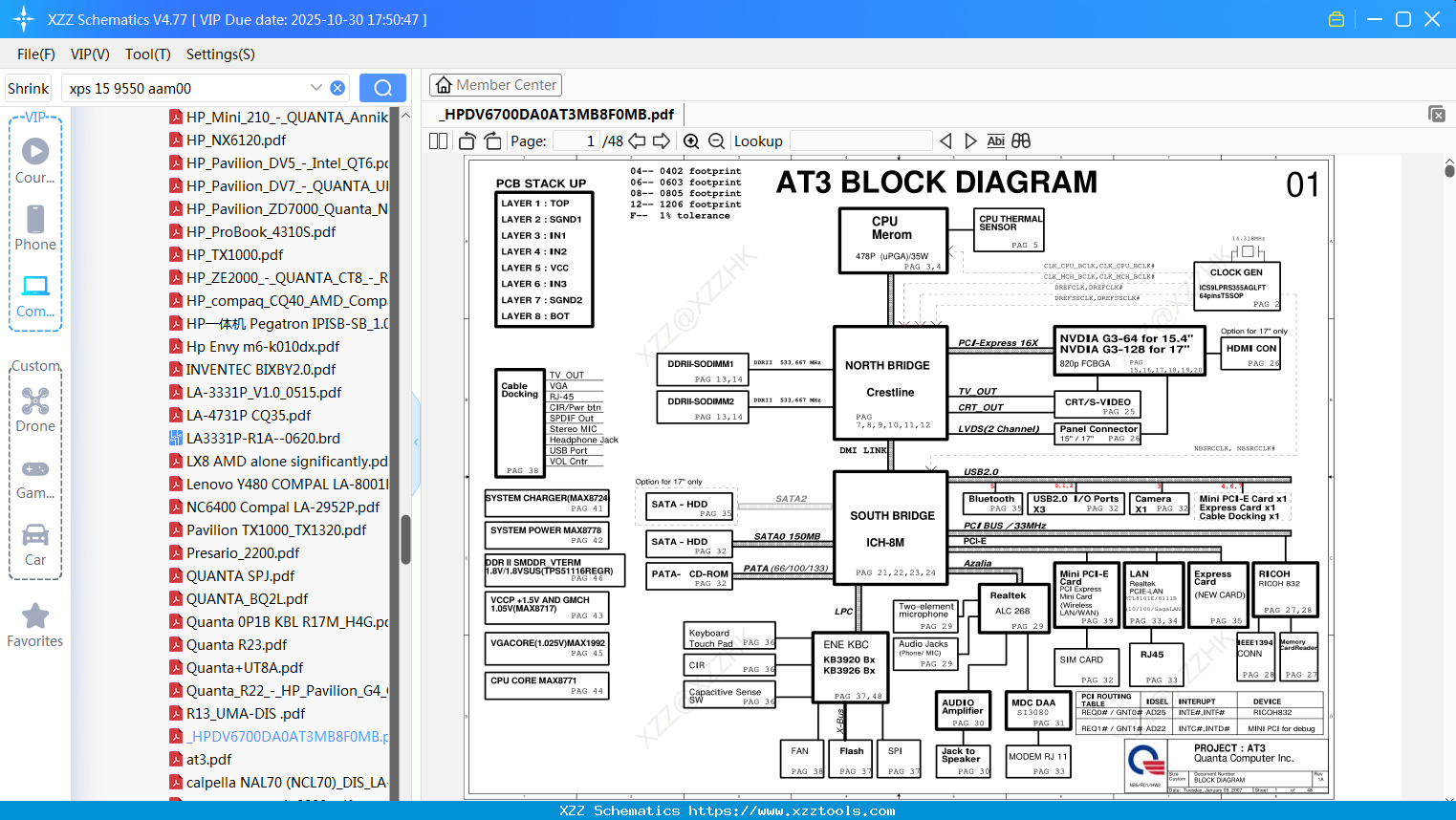1456x820 pixels.
Task: Open at3.pdf in file list
Action: coord(201,759)
